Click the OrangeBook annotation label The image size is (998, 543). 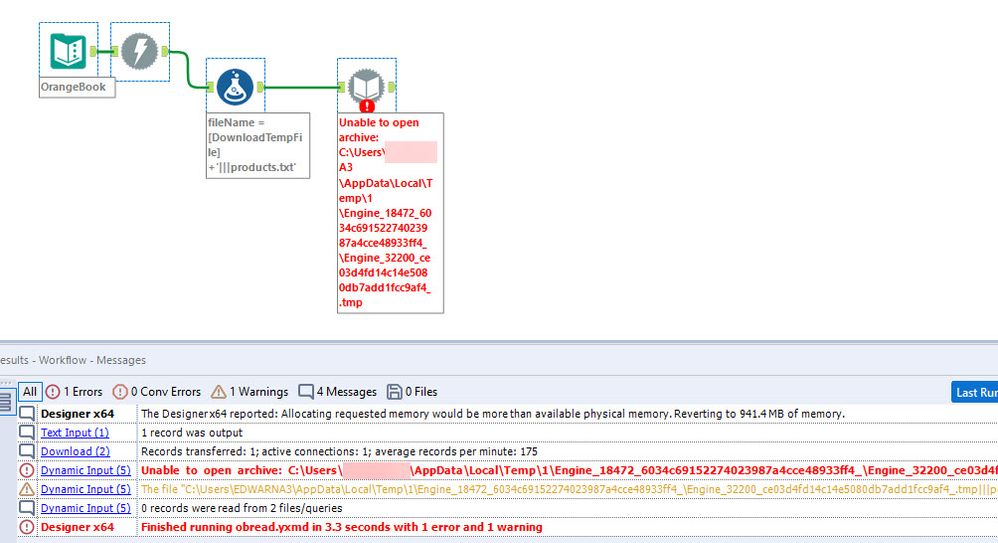[x=77, y=87]
